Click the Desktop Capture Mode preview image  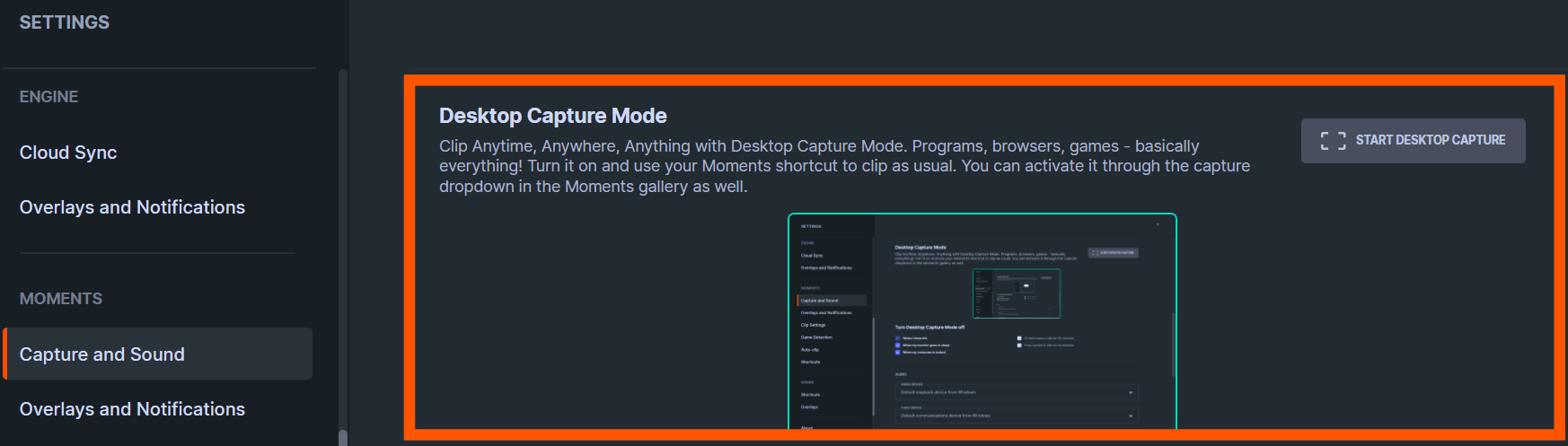tap(982, 321)
